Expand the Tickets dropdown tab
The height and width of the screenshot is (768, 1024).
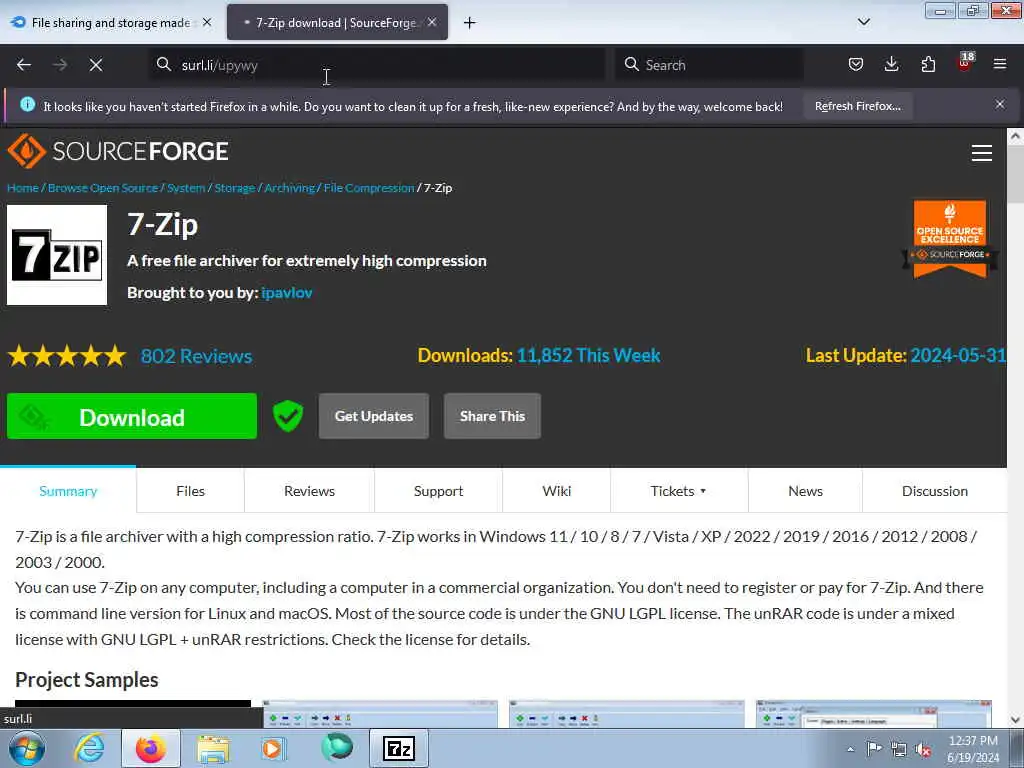click(679, 491)
